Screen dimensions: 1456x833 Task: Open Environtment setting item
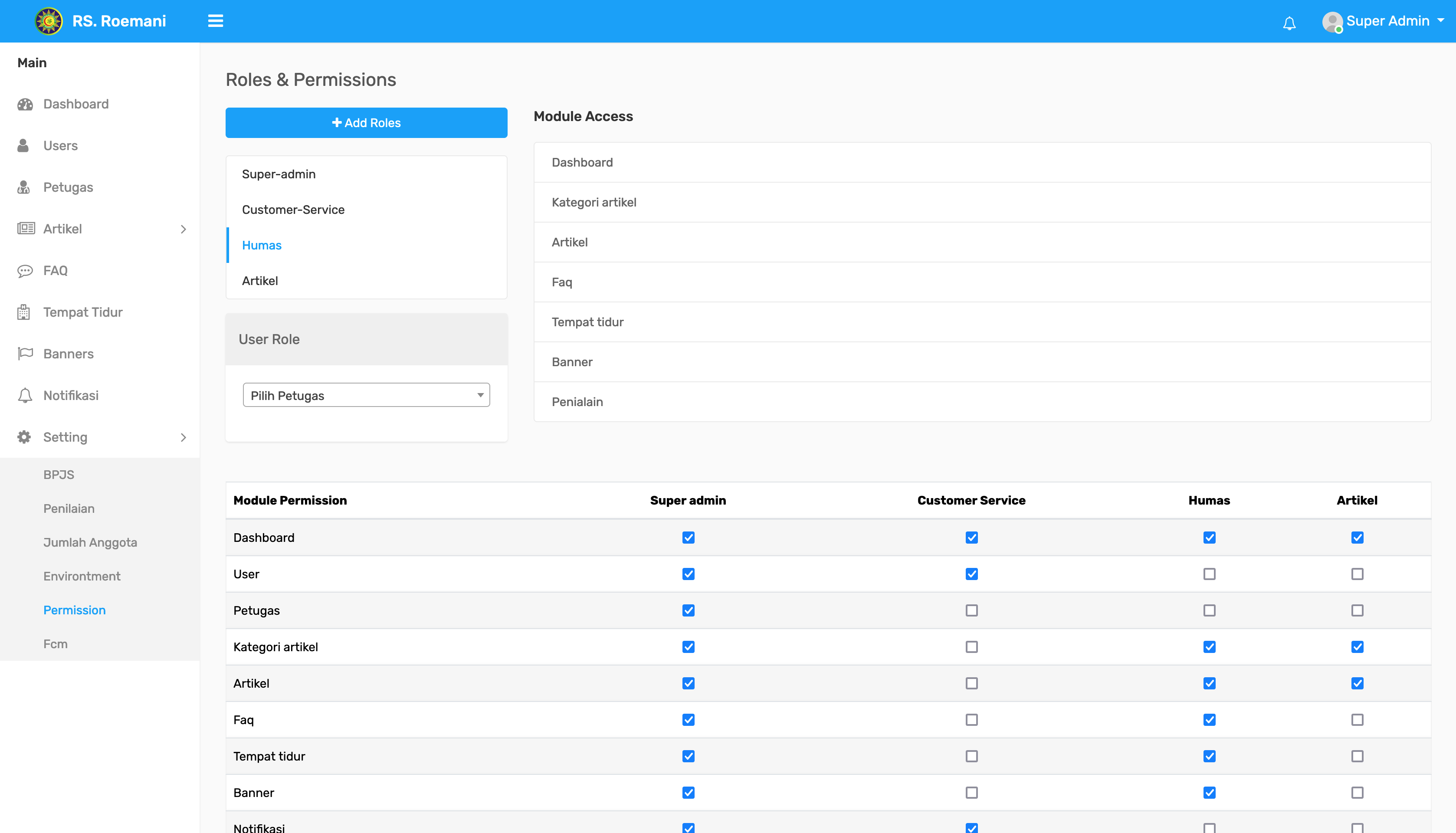(82, 576)
